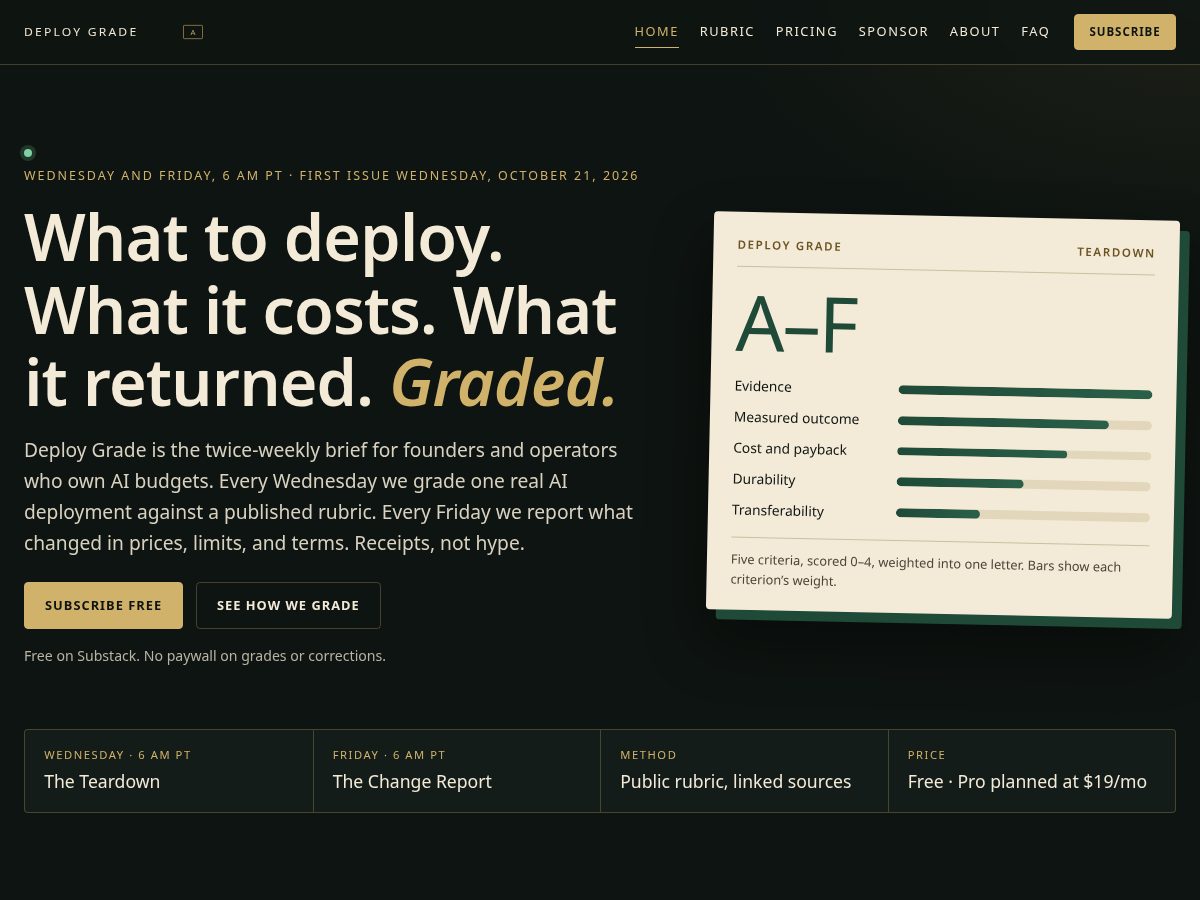Click the 'Measured outcome' label
Viewport: 1200px width, 900px height.
(x=796, y=418)
